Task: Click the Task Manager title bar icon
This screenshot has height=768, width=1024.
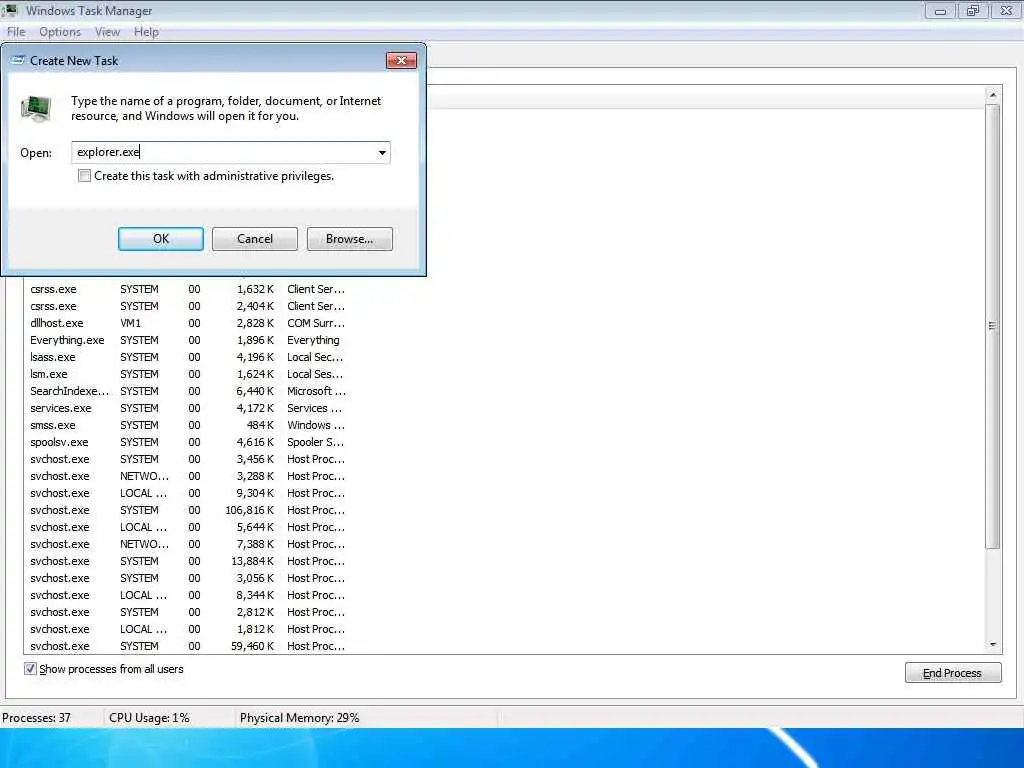Action: click(x=9, y=10)
